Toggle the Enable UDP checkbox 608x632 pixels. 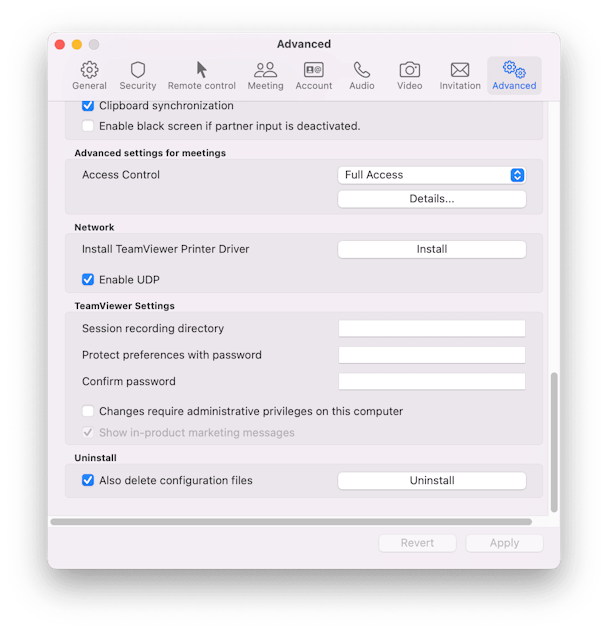[x=88, y=279]
